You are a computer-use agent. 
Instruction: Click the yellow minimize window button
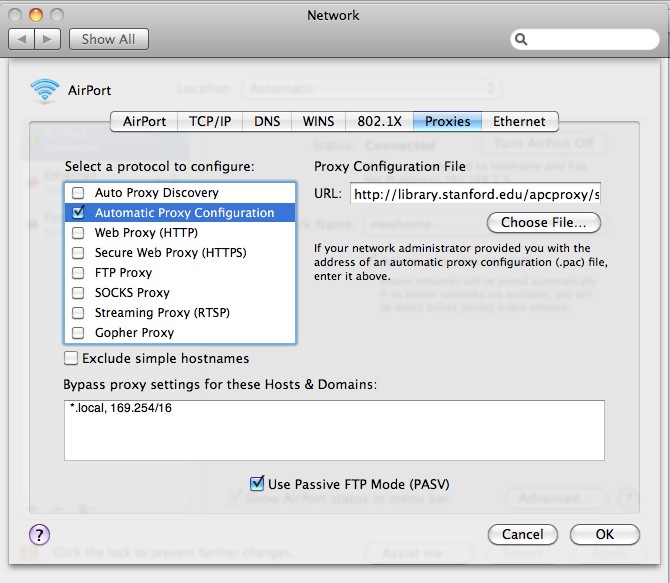pos(36,15)
